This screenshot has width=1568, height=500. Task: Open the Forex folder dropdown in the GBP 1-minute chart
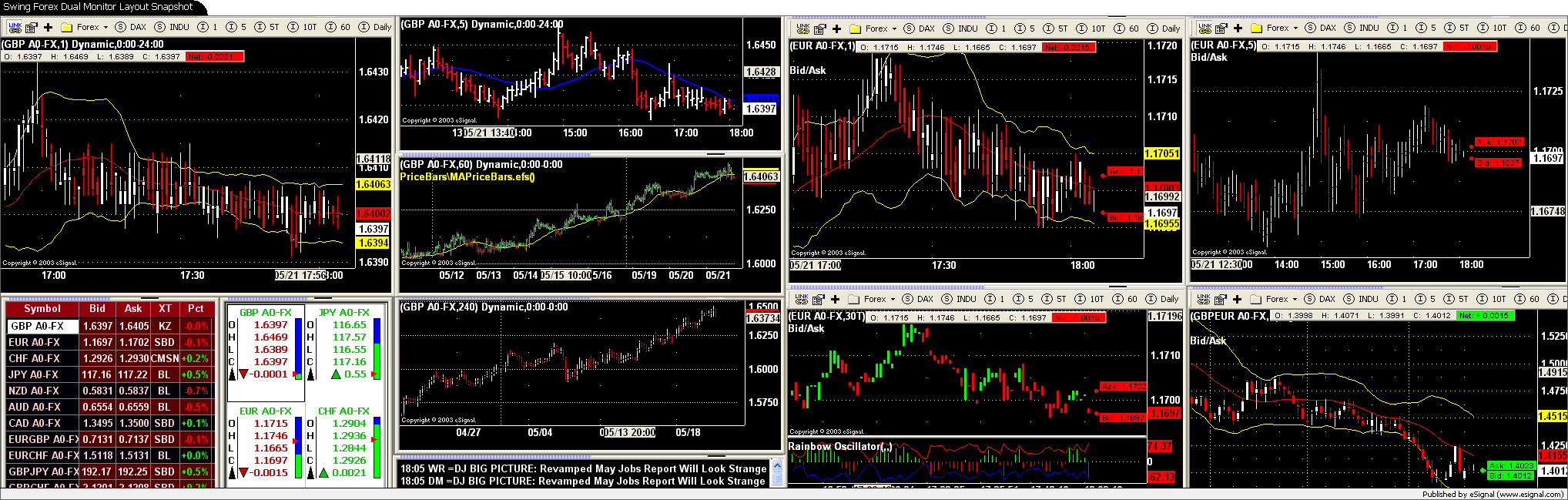(85, 27)
